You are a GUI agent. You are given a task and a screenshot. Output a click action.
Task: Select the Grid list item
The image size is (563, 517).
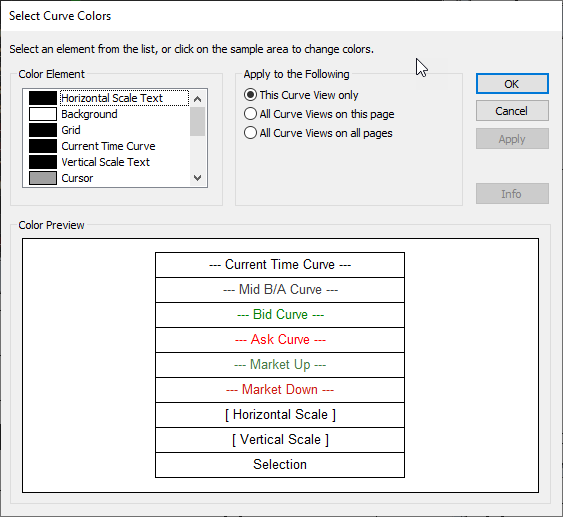pyautogui.click(x=71, y=130)
